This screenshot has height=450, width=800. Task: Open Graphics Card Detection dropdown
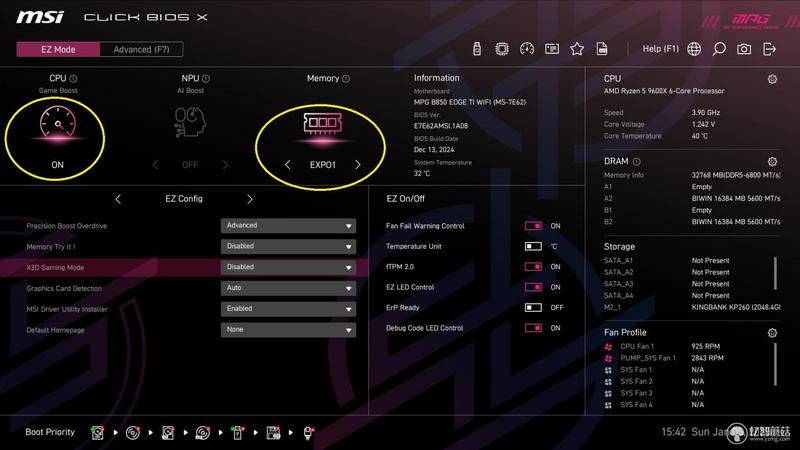(x=288, y=288)
